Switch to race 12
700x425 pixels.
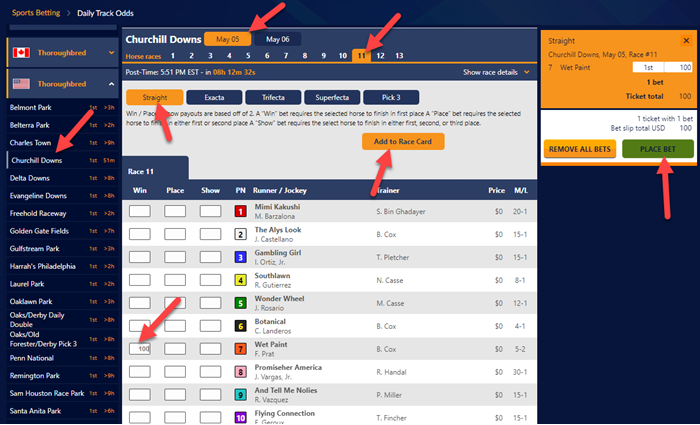[x=380, y=56]
